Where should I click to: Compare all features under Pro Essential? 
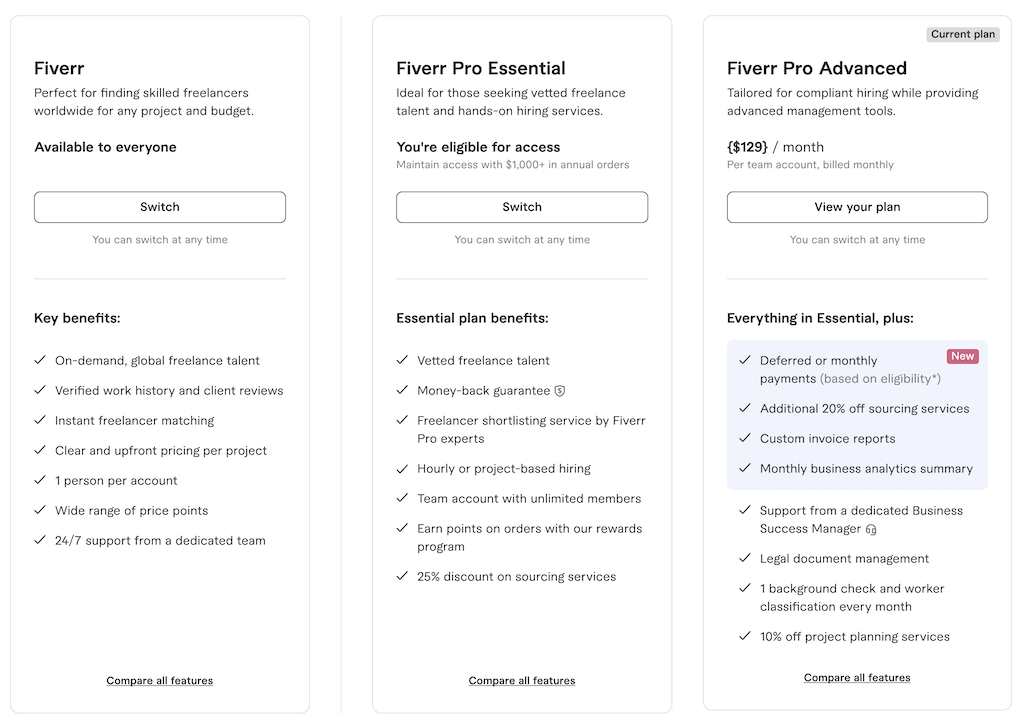522,681
